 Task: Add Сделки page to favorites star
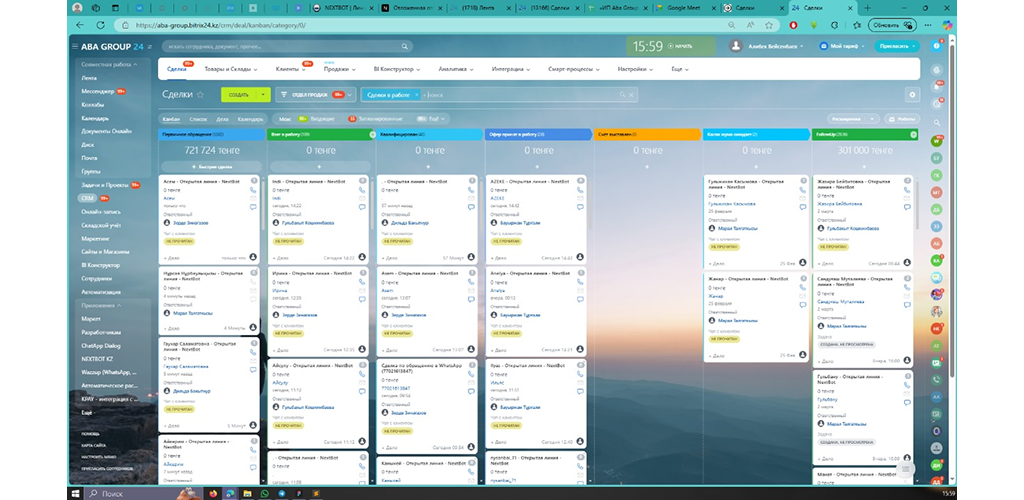200,95
